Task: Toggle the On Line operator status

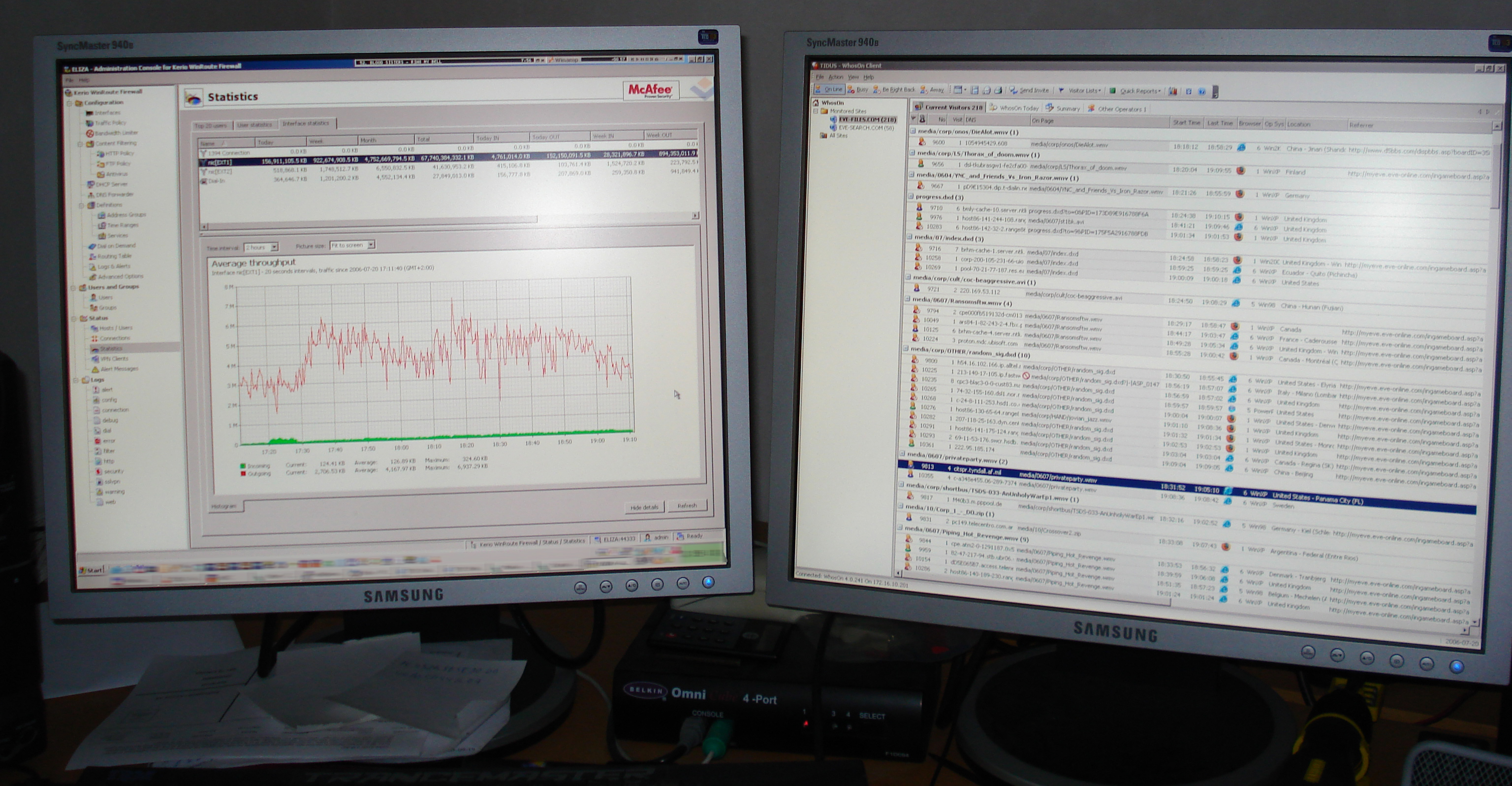Action: point(829,89)
